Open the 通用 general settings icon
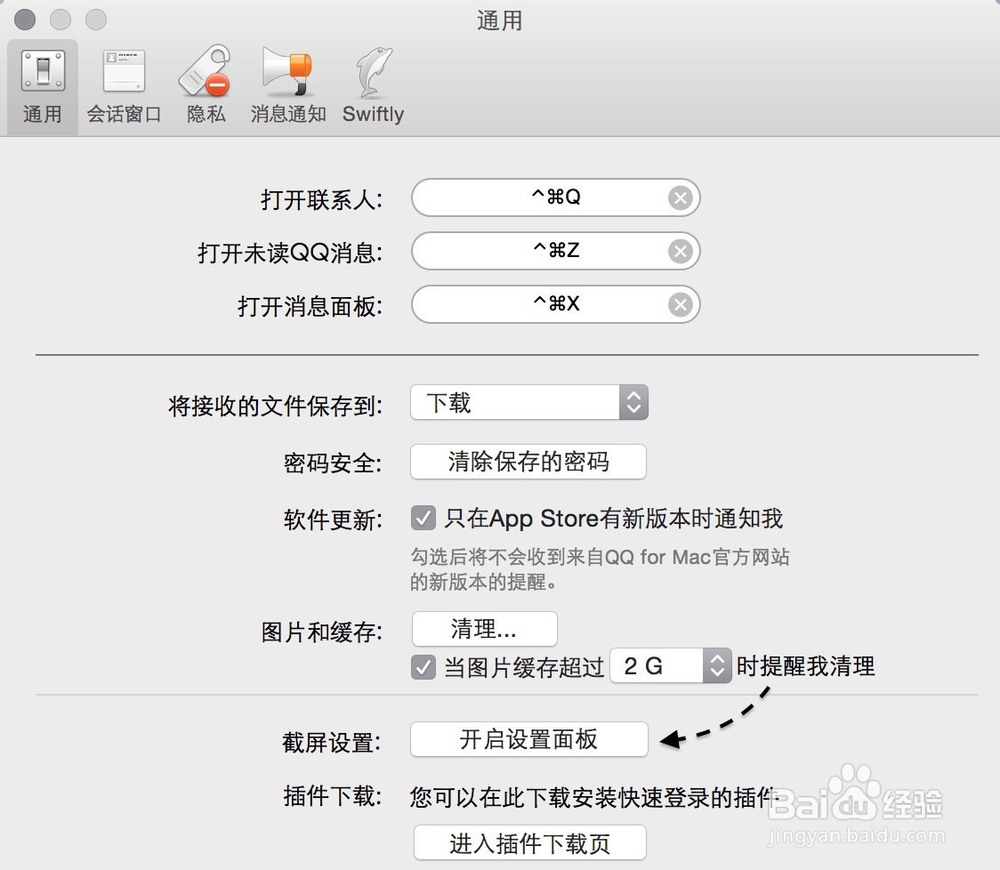The height and width of the screenshot is (870, 1000). [x=43, y=86]
